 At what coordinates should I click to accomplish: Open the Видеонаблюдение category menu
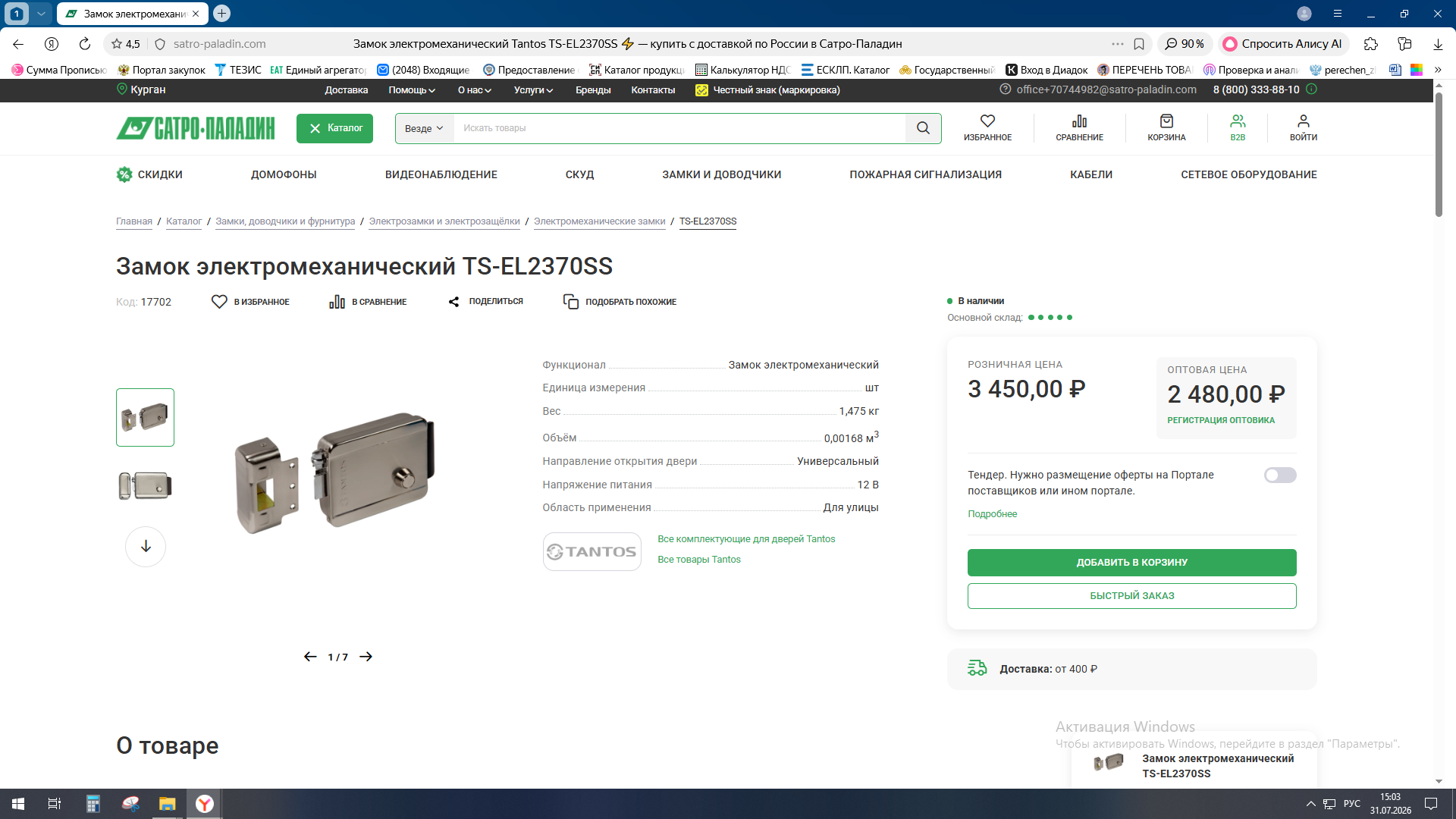pyautogui.click(x=441, y=174)
